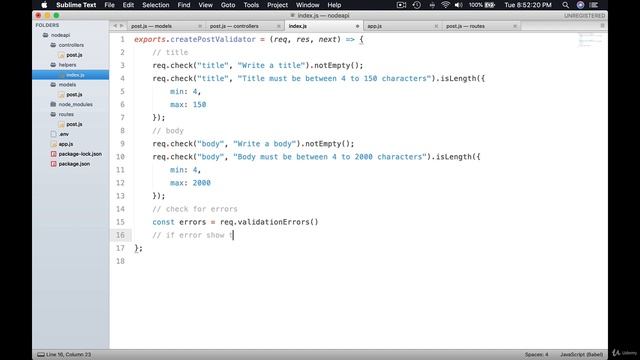This screenshot has width=640, height=360.
Task: Open the Sublime Text app menu
Action: click(76, 5)
